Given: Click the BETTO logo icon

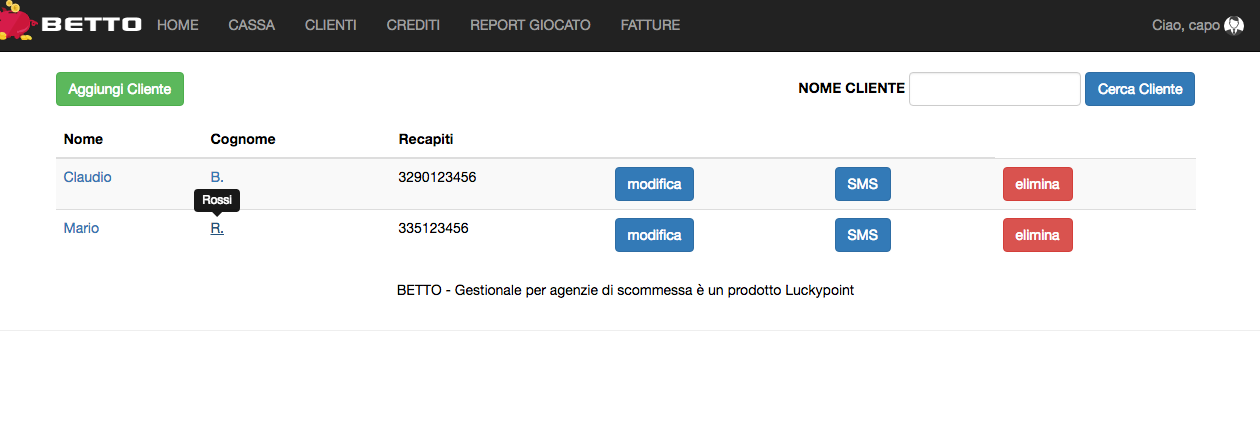Looking at the screenshot, I should (x=17, y=24).
